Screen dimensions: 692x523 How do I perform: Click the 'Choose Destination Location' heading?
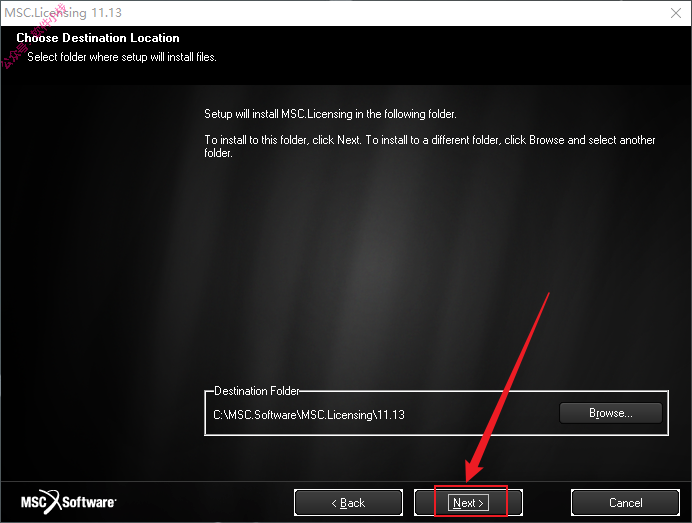click(x=98, y=38)
